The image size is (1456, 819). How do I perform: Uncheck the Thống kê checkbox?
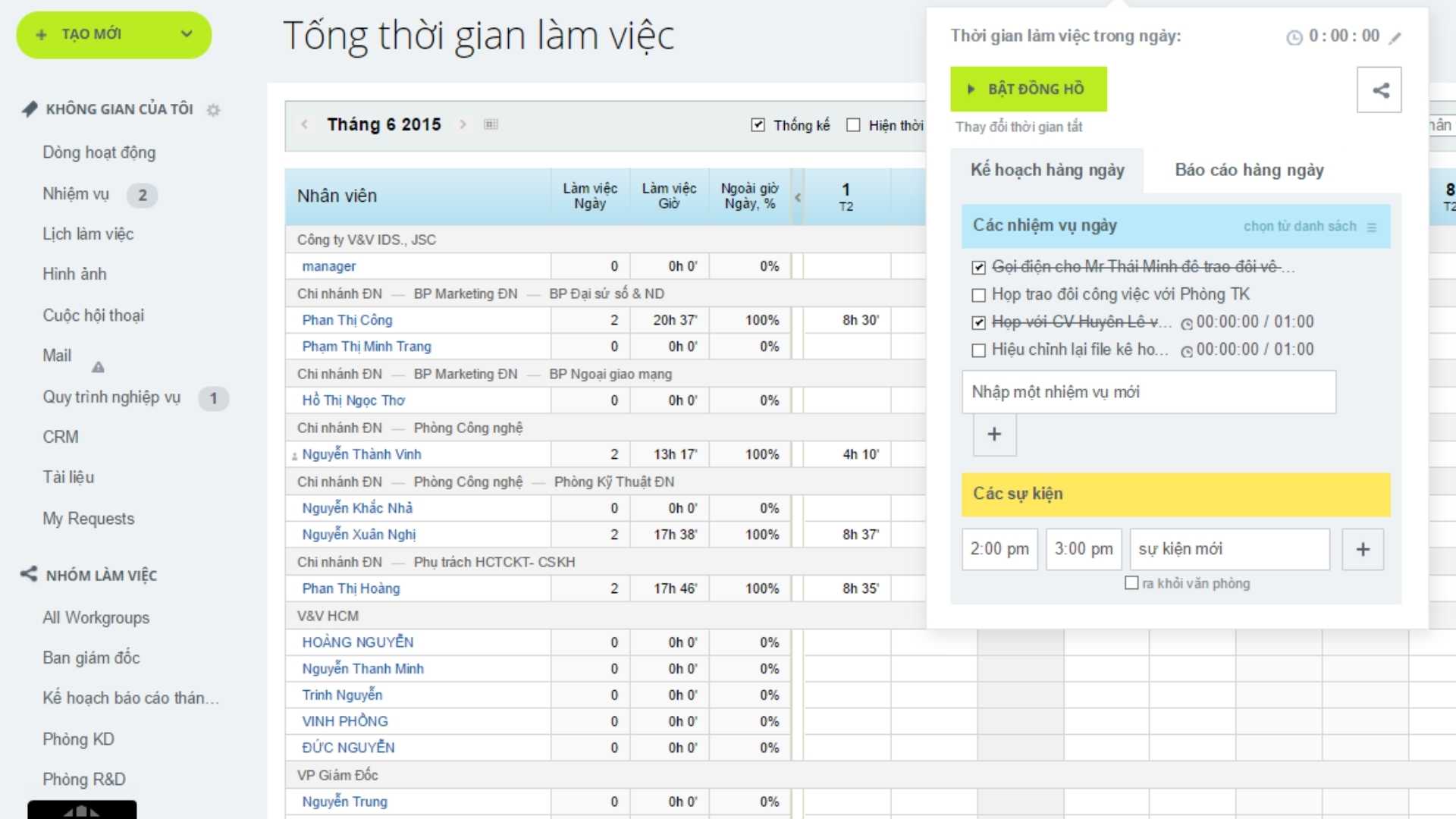tap(758, 125)
